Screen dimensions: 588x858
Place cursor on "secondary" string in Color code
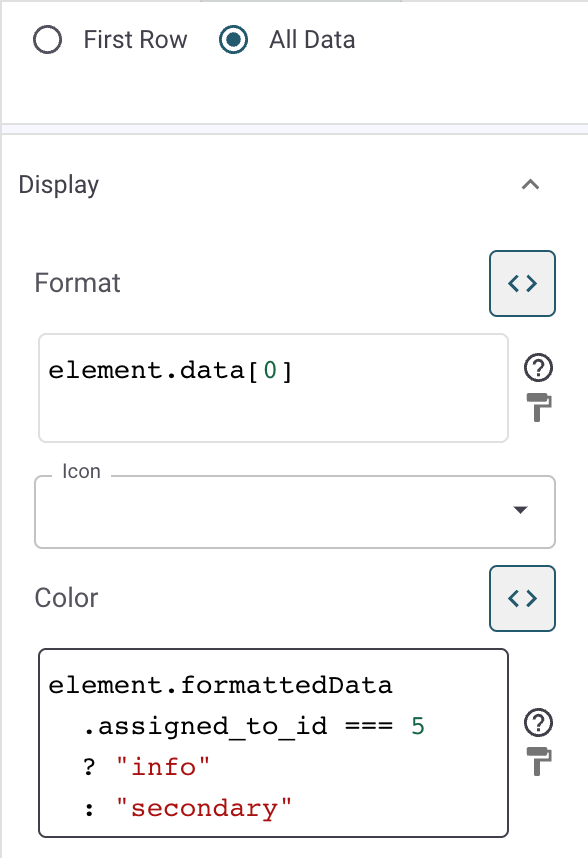click(x=204, y=808)
